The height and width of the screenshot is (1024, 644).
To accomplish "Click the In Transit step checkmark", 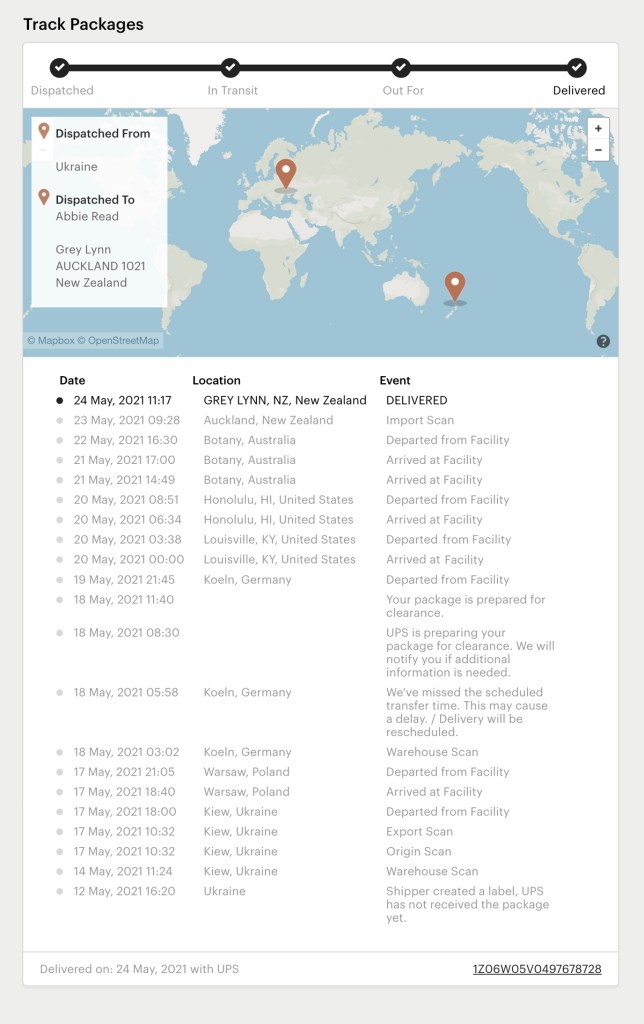I will [231, 68].
